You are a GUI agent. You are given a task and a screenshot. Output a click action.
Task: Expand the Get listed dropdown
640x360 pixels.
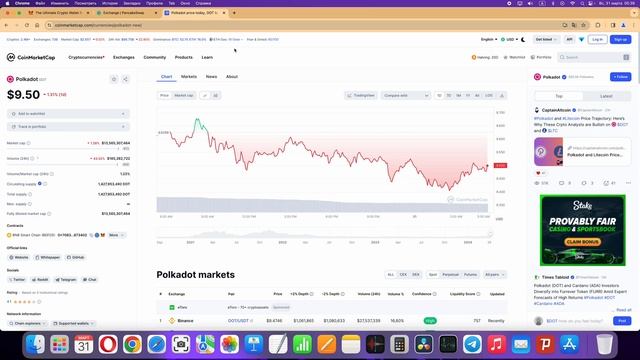(546, 40)
